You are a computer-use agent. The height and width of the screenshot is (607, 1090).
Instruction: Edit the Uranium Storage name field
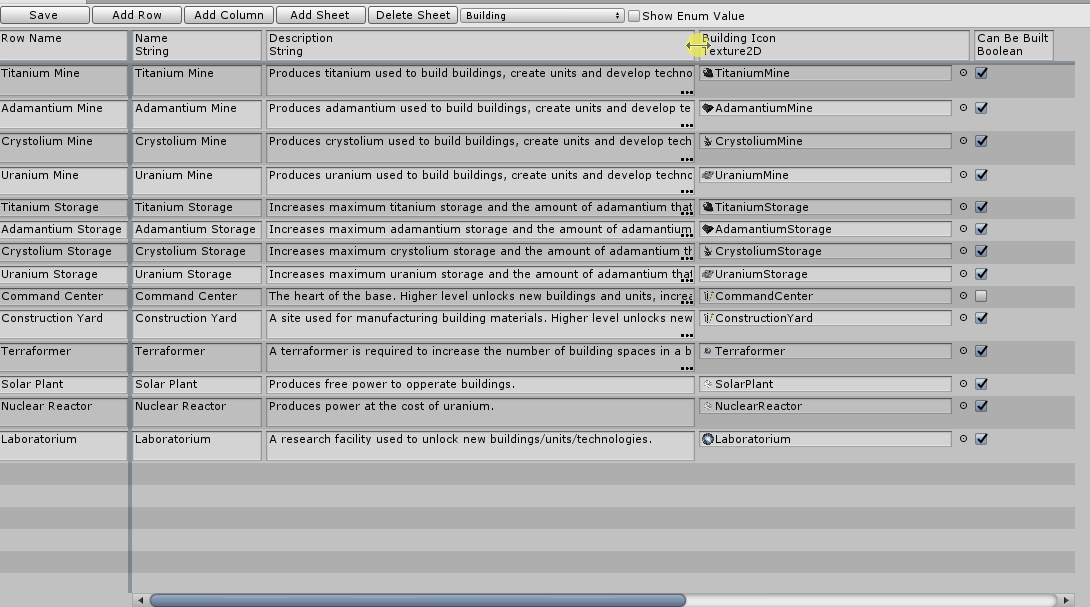pos(197,275)
